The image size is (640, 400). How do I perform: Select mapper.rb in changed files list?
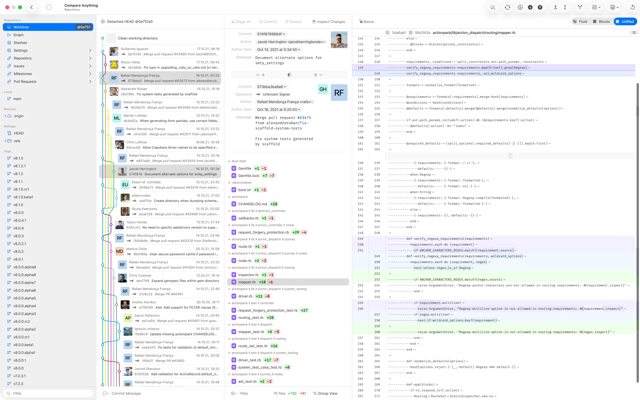(x=288, y=282)
